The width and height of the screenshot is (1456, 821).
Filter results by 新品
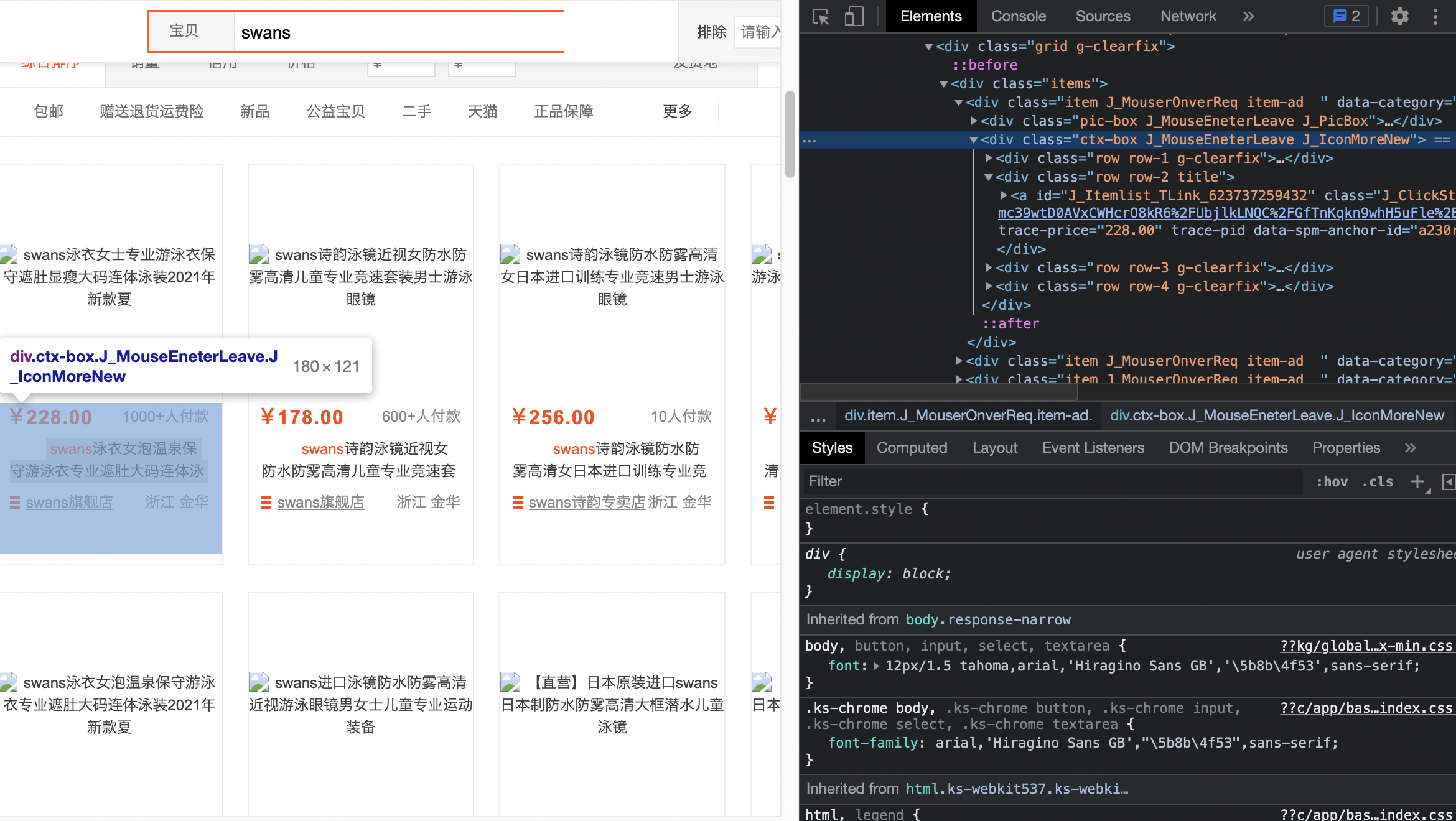coord(255,111)
